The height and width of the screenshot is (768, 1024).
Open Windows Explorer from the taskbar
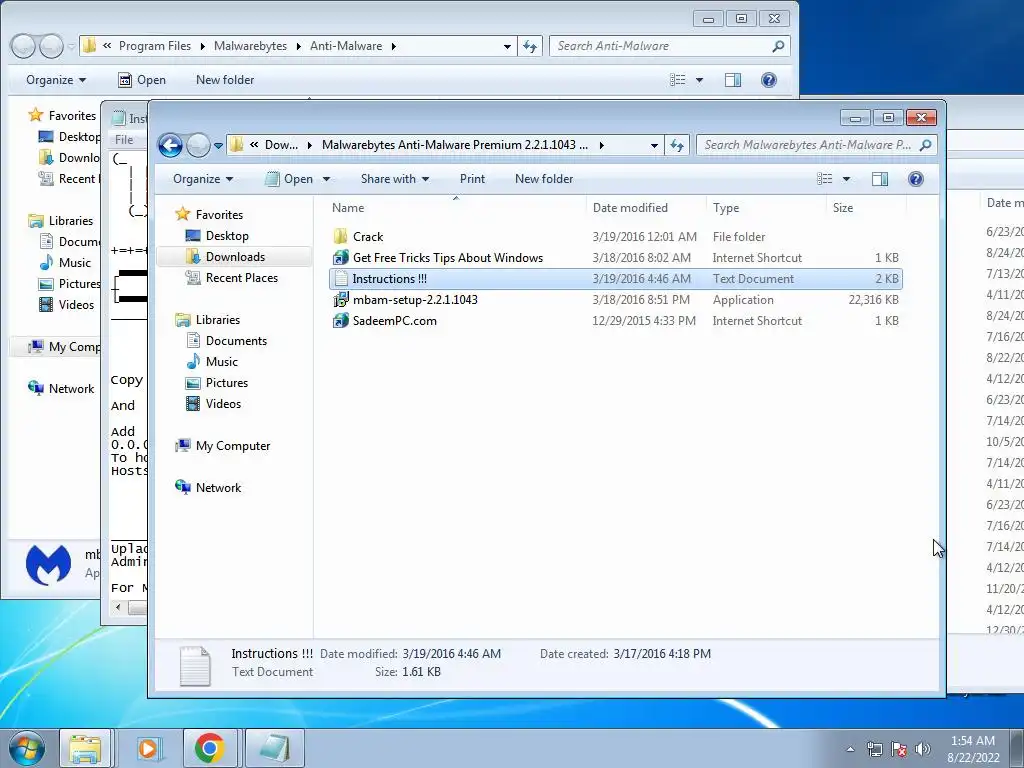pos(86,748)
